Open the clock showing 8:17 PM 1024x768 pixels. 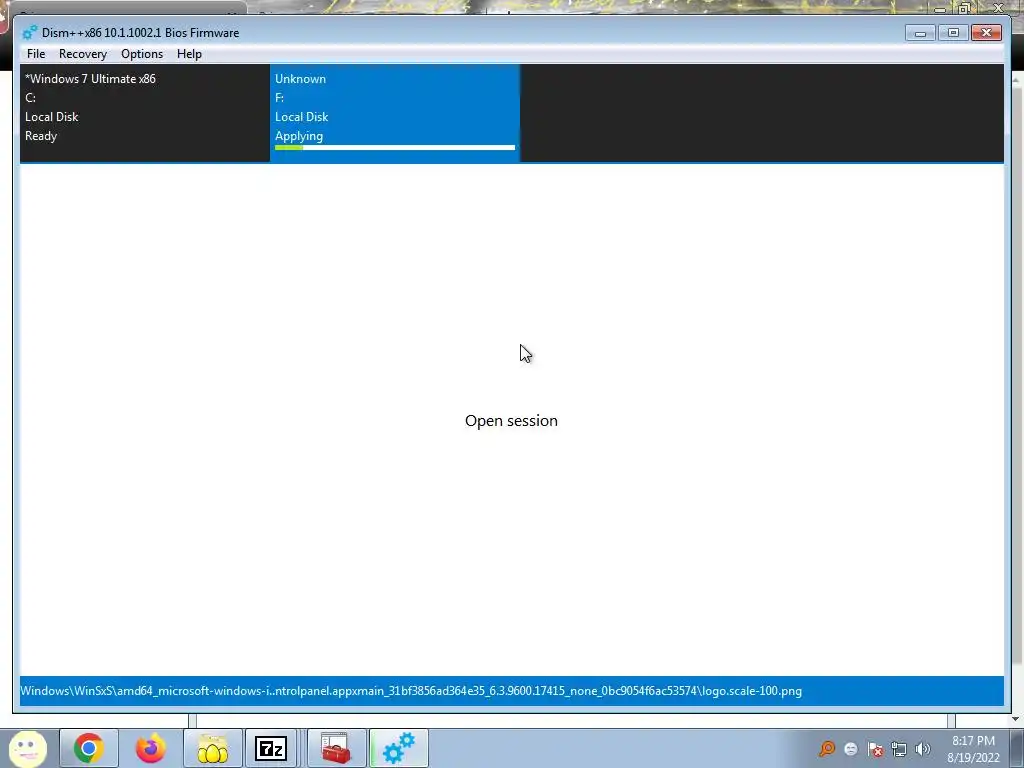coord(973,749)
